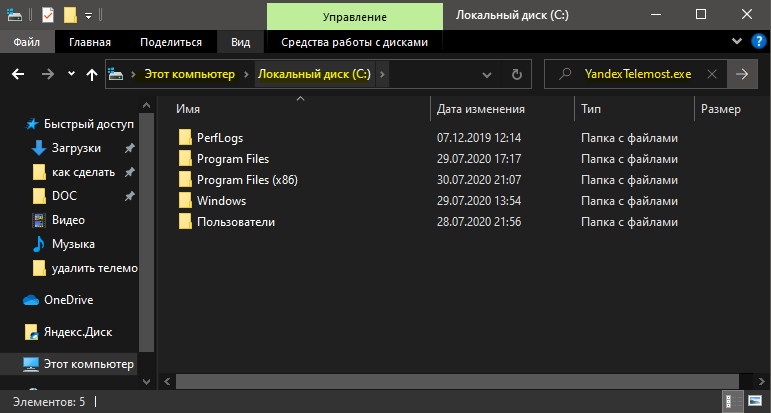Click Папка с файлами in the Windows row

[x=629, y=201]
